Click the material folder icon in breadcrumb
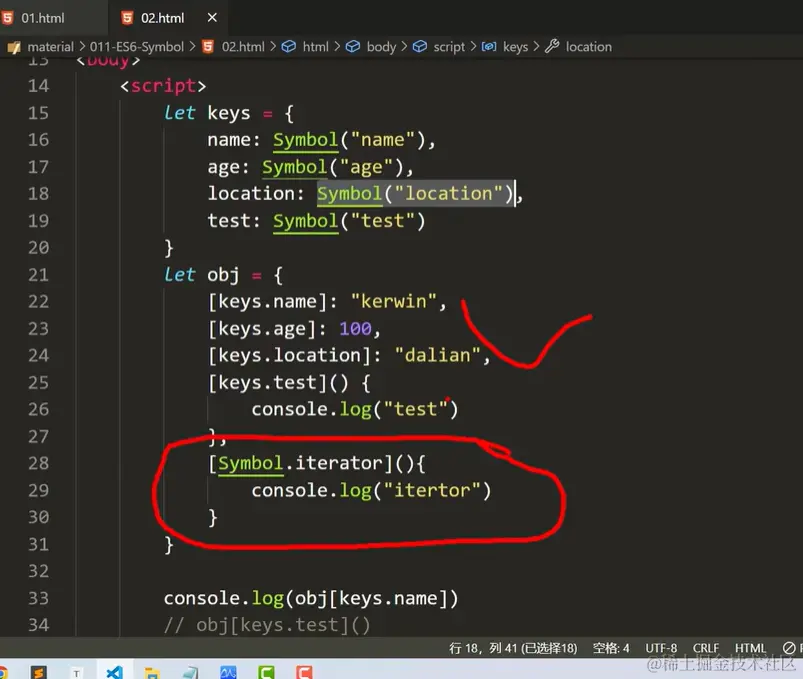803x679 pixels. coord(14,47)
